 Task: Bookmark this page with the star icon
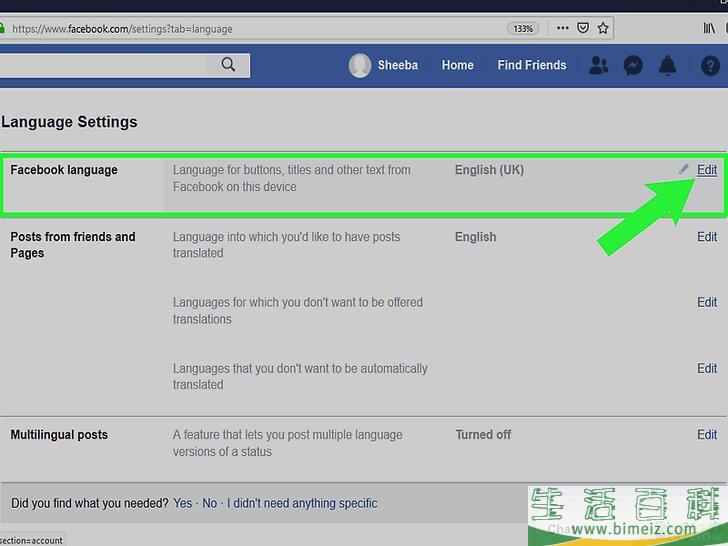coord(603,28)
